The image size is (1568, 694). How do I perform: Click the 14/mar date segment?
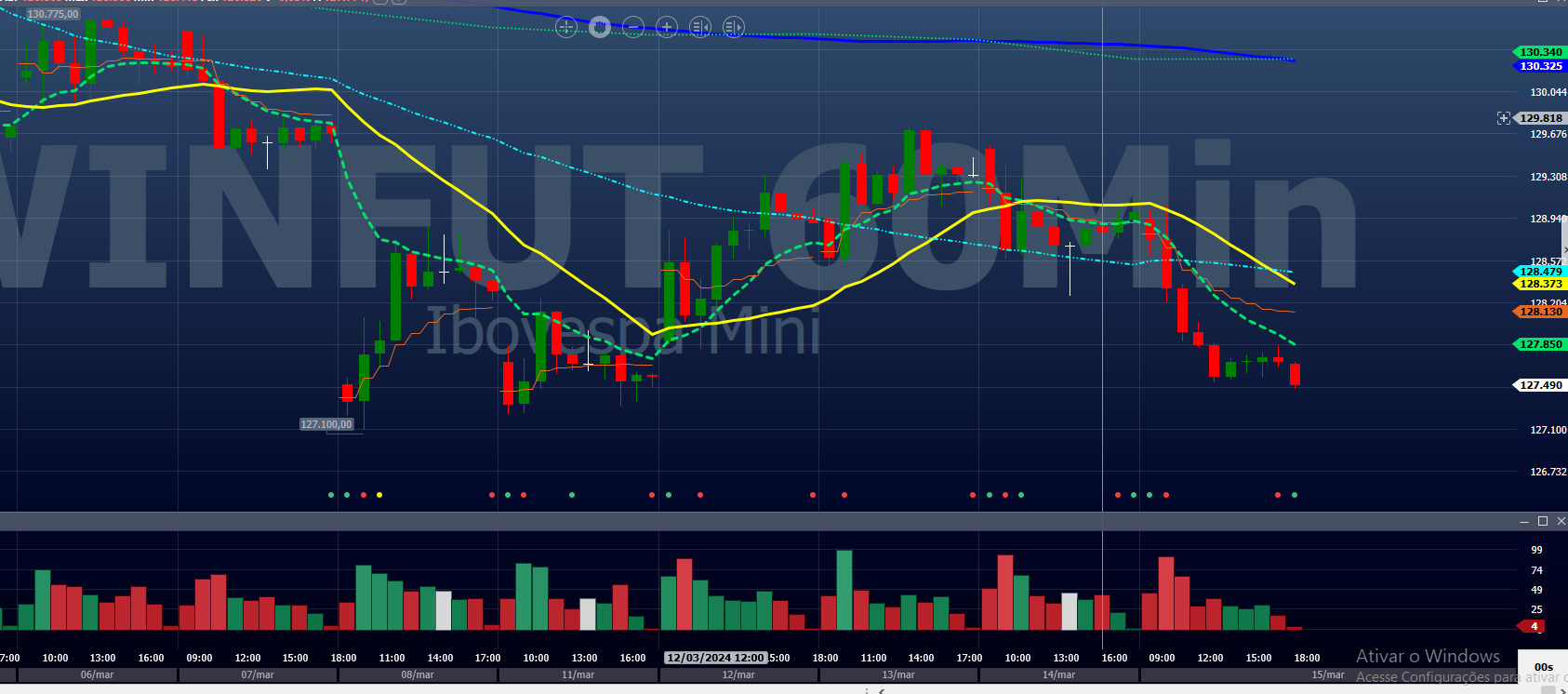1058,674
